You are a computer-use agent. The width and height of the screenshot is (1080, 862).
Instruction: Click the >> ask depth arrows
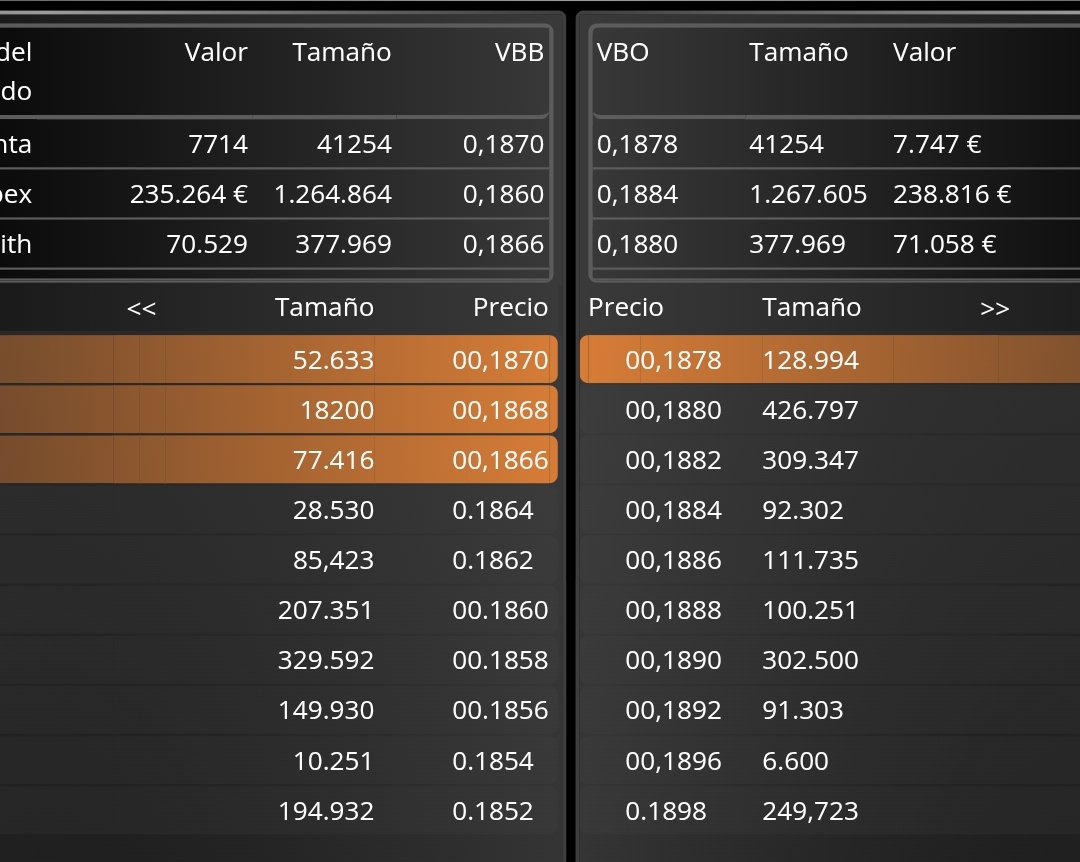pos(994,308)
